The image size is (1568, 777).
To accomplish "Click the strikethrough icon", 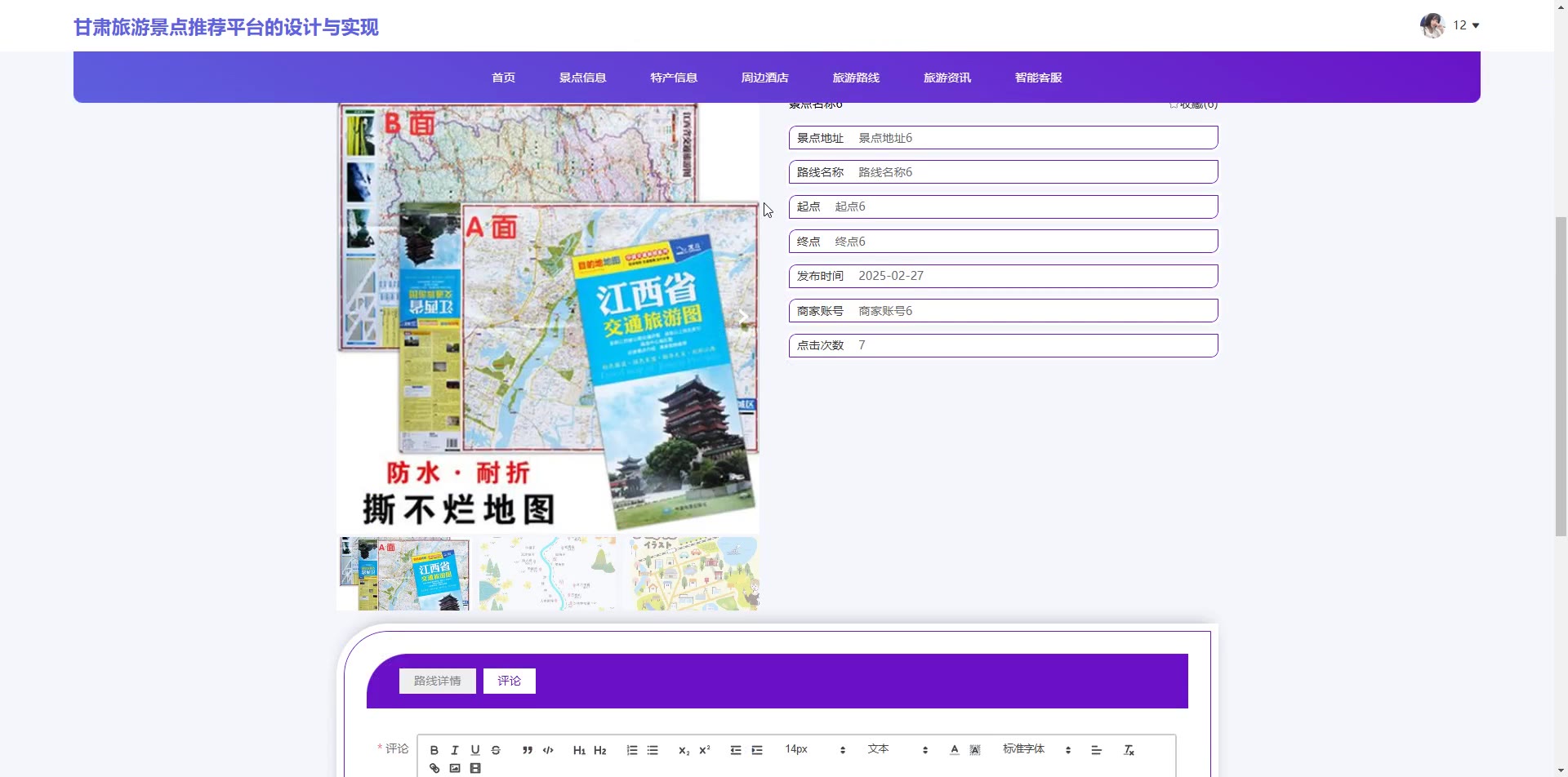I will (x=496, y=750).
